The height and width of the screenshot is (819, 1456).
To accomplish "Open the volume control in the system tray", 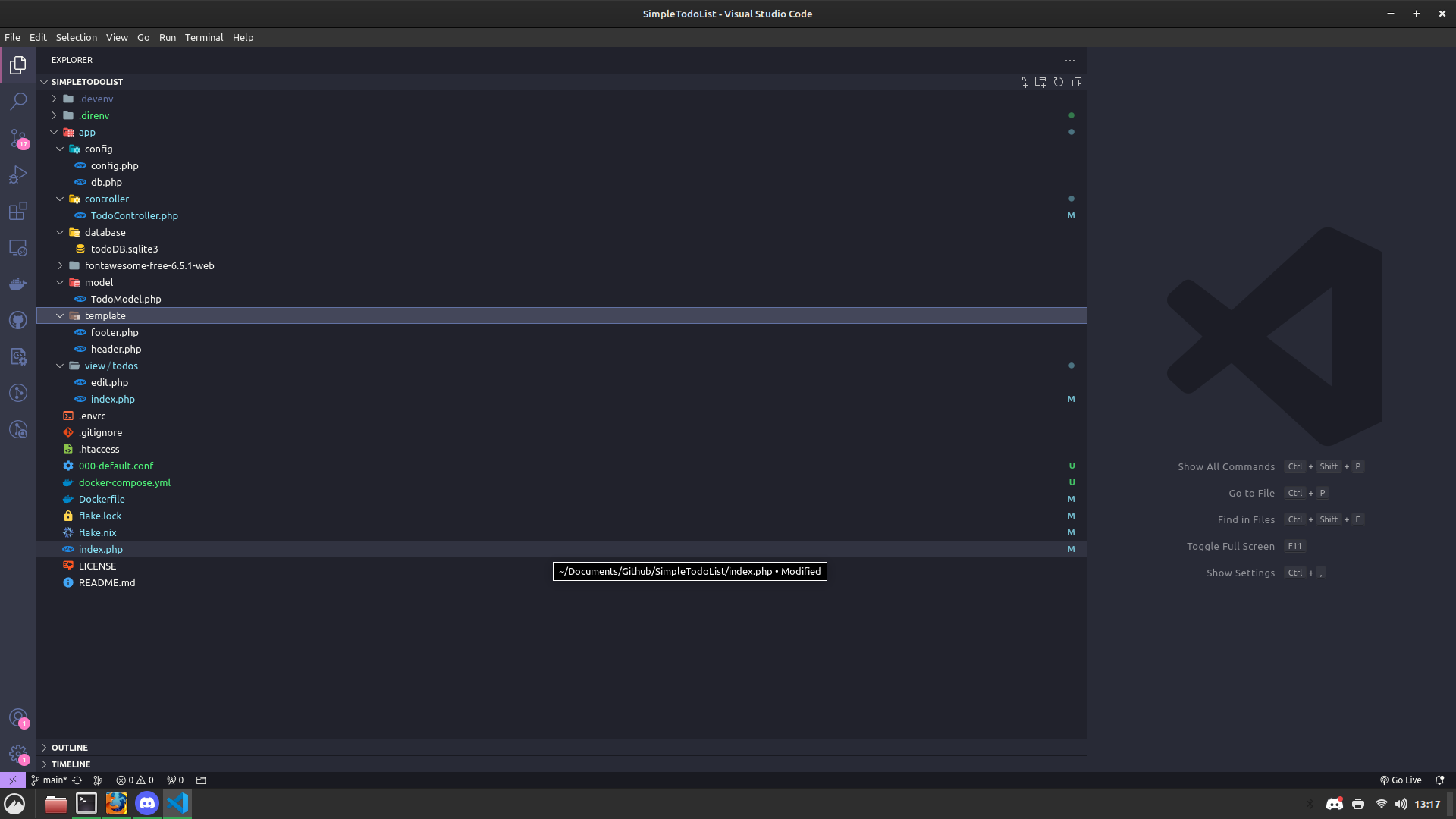I will click(1401, 804).
